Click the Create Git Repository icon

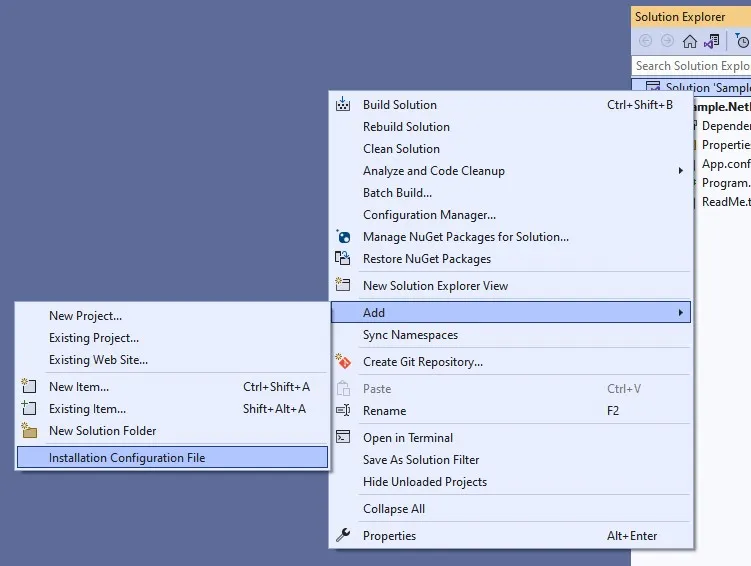pyautogui.click(x=343, y=362)
